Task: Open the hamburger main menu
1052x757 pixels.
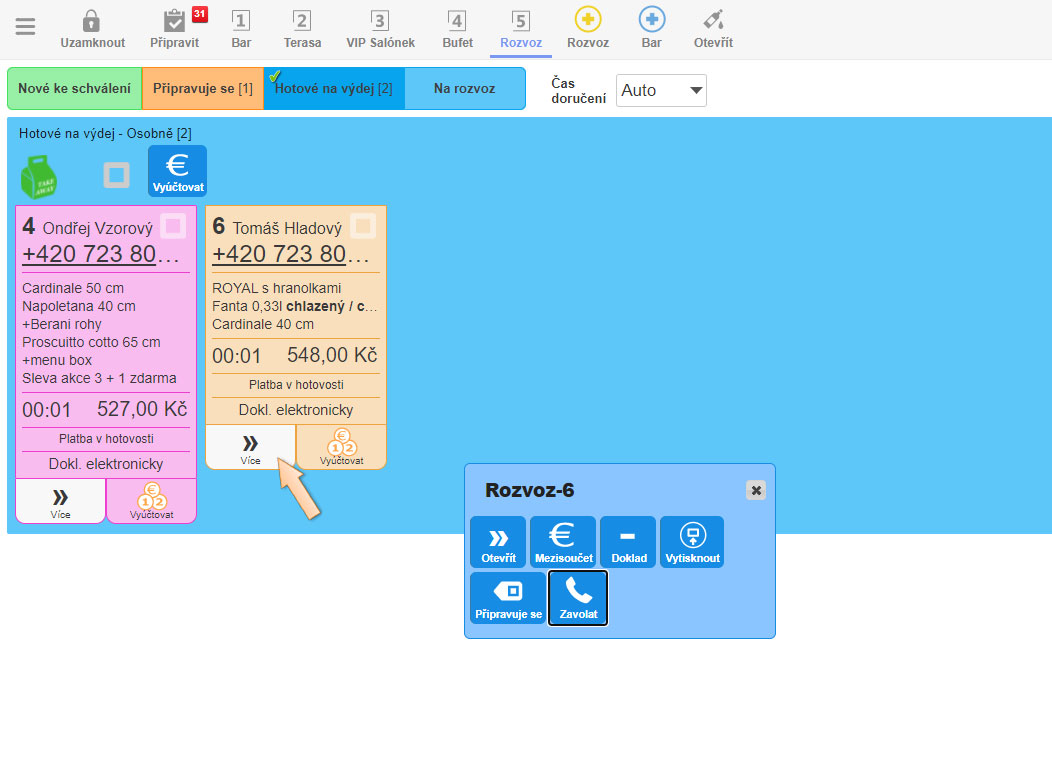Action: pos(25,27)
